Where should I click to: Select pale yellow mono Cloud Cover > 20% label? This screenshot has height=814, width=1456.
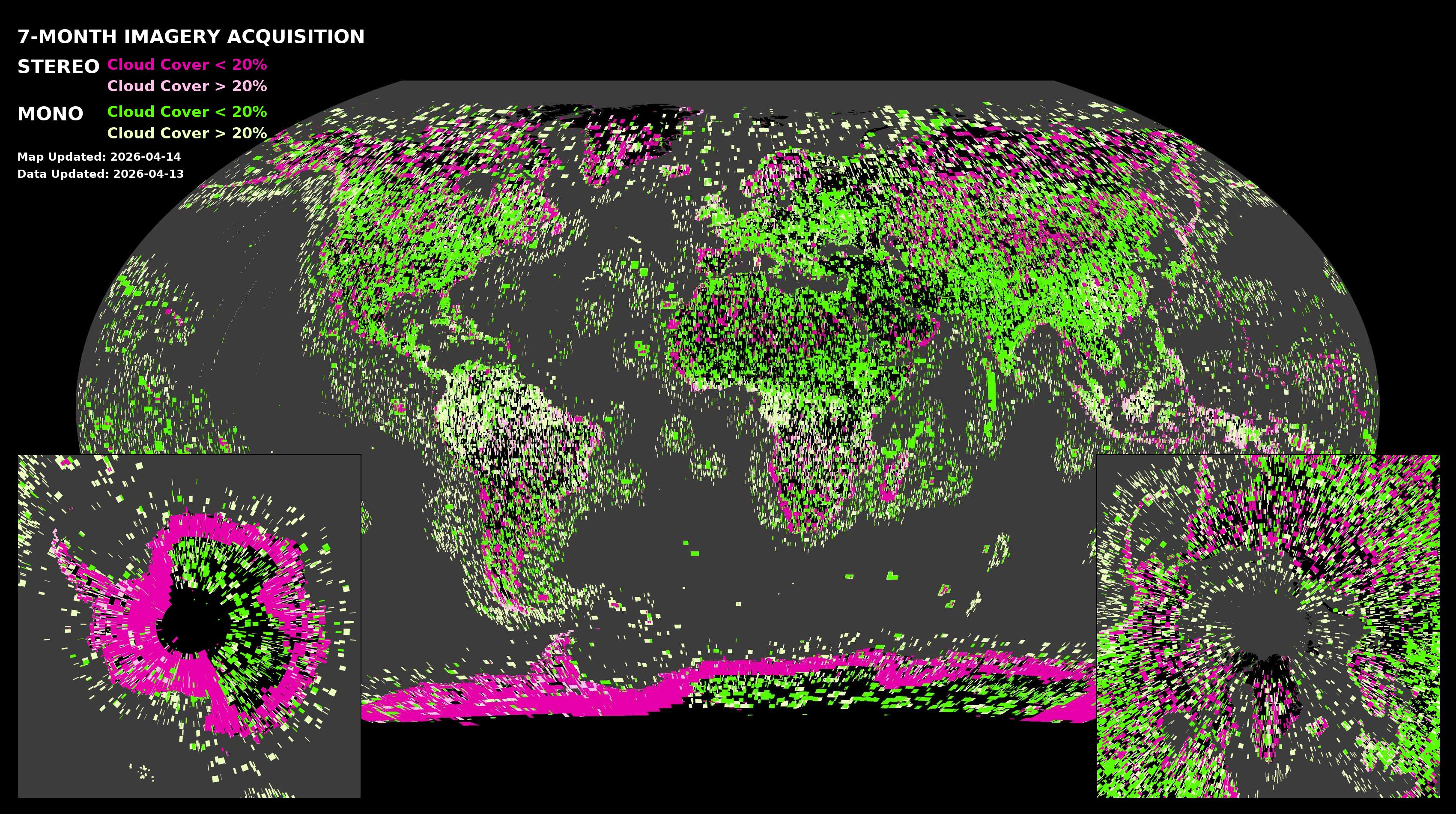click(187, 133)
